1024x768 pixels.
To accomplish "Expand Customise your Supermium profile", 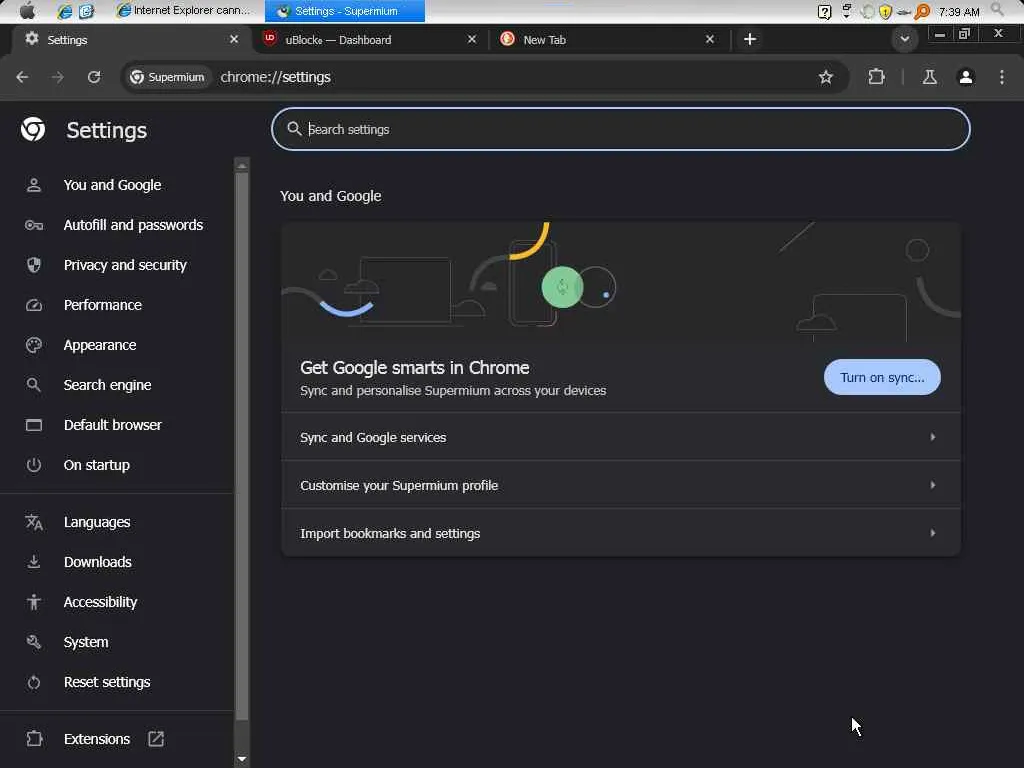I will (x=620, y=485).
